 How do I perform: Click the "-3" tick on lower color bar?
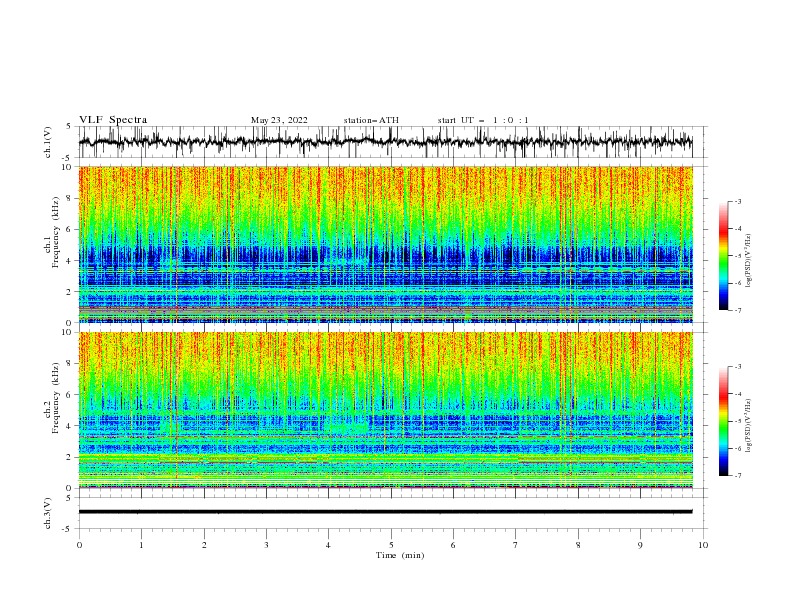tap(737, 367)
